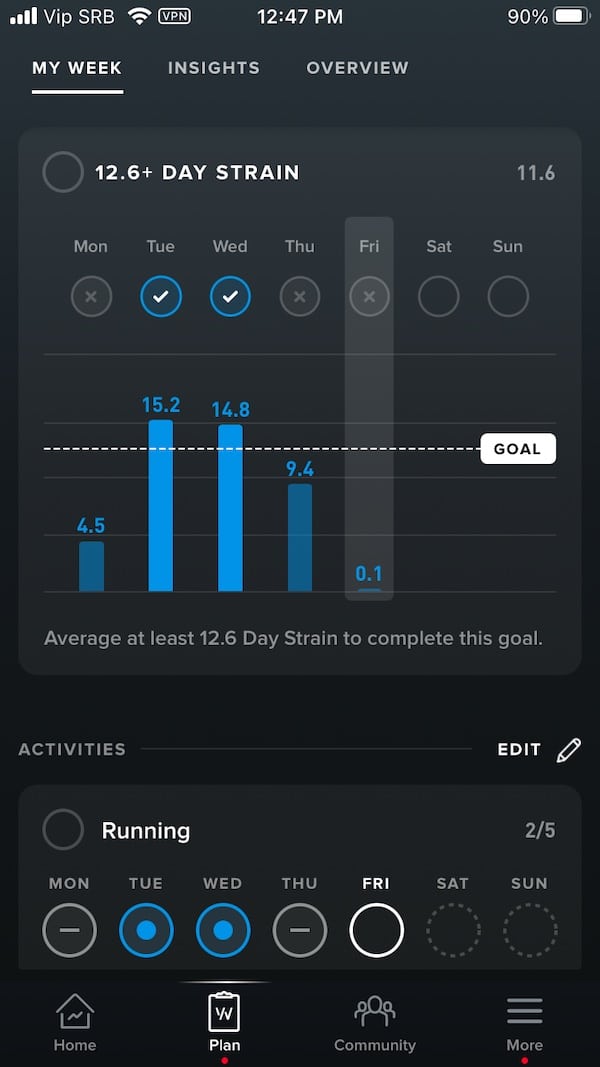This screenshot has height=1067, width=600.
Task: Tap the X icon on Monday's strain goal
Action: [91, 296]
